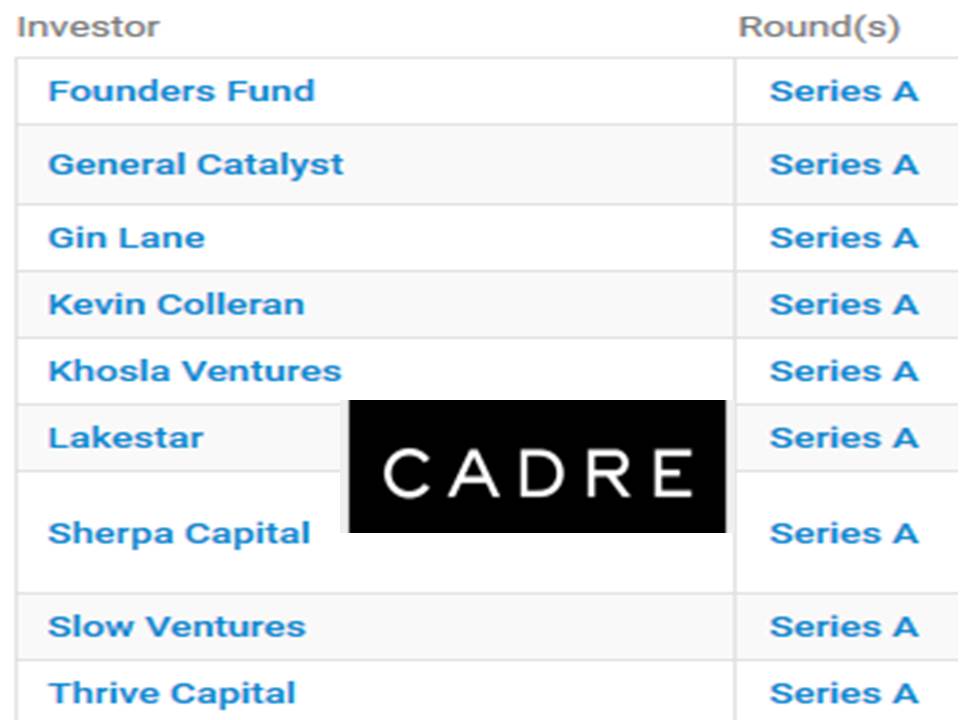Open the Sherpa Capital investor link

179,534
